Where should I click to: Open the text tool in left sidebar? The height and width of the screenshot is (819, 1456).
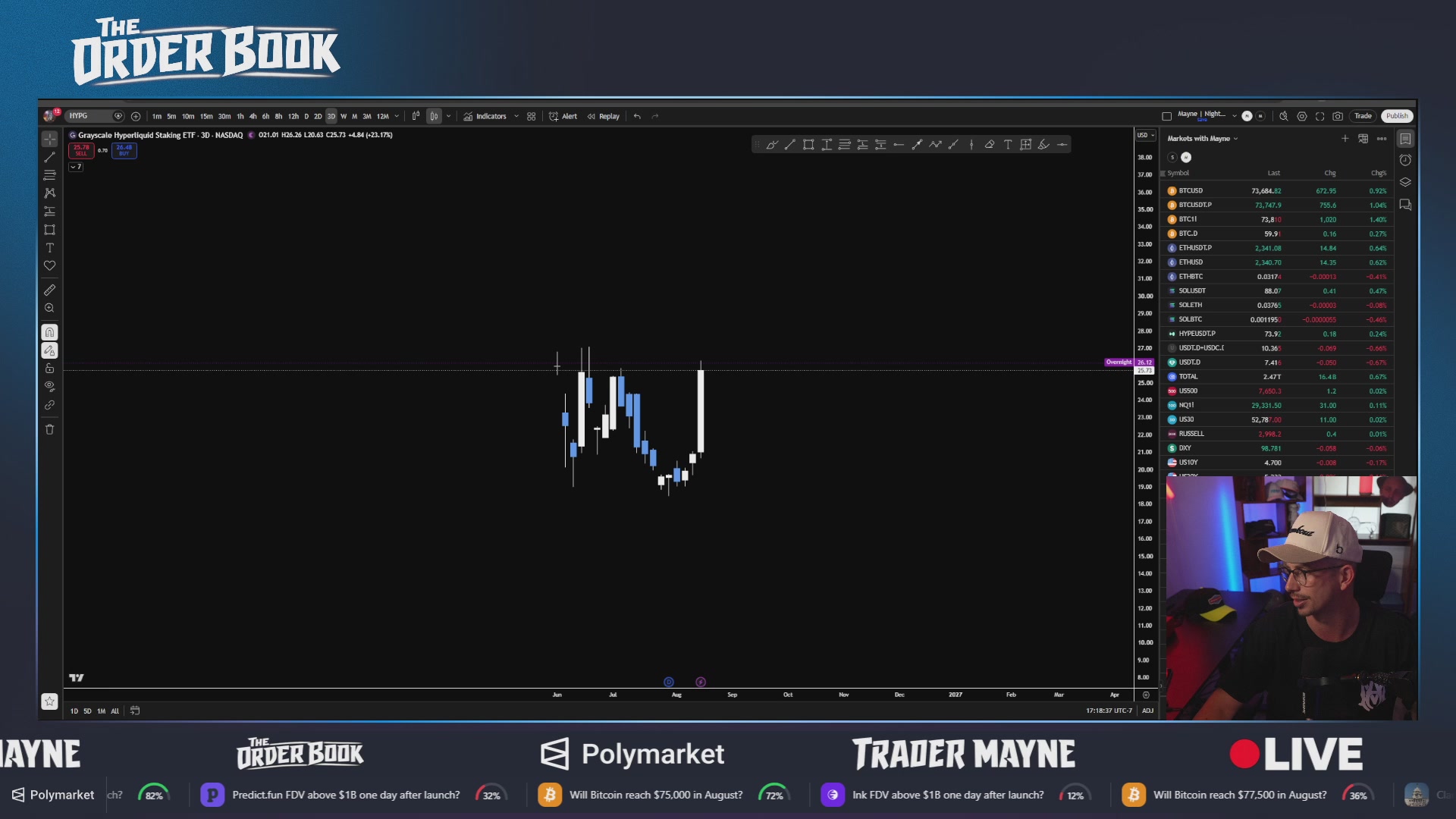[49, 248]
